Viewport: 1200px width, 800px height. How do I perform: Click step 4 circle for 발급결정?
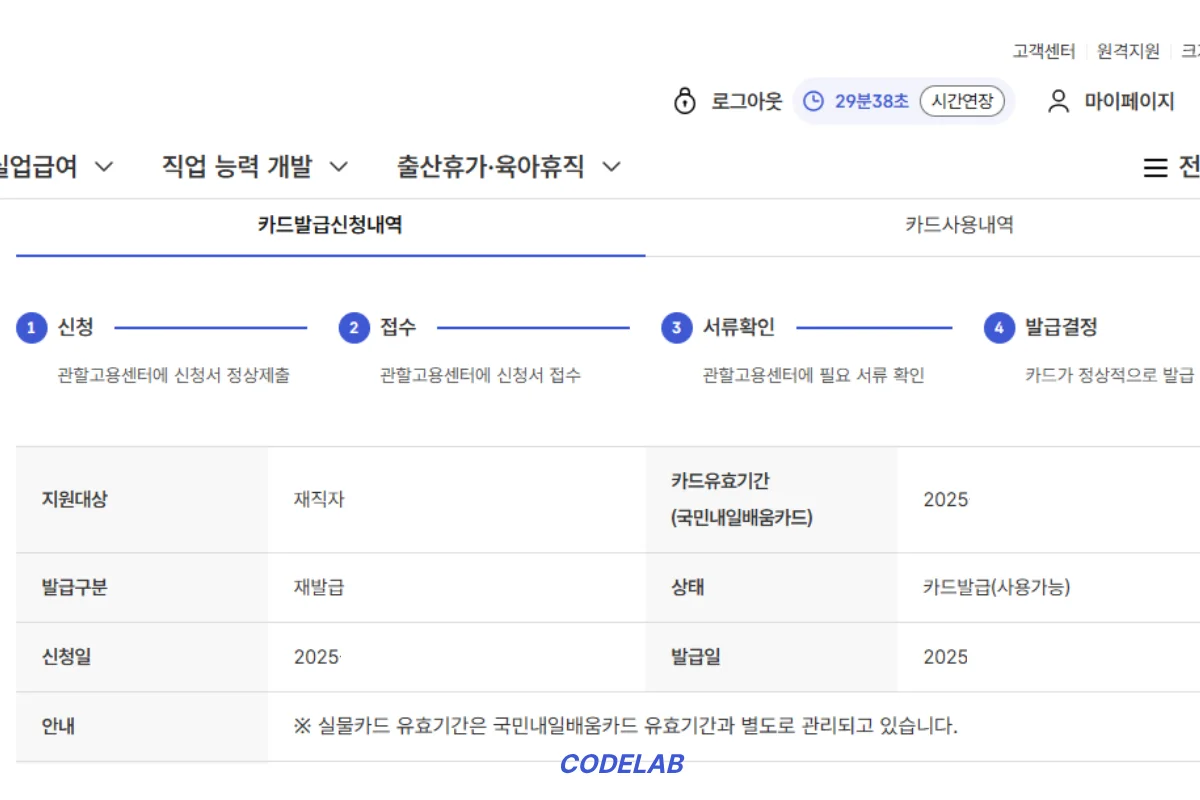999,328
